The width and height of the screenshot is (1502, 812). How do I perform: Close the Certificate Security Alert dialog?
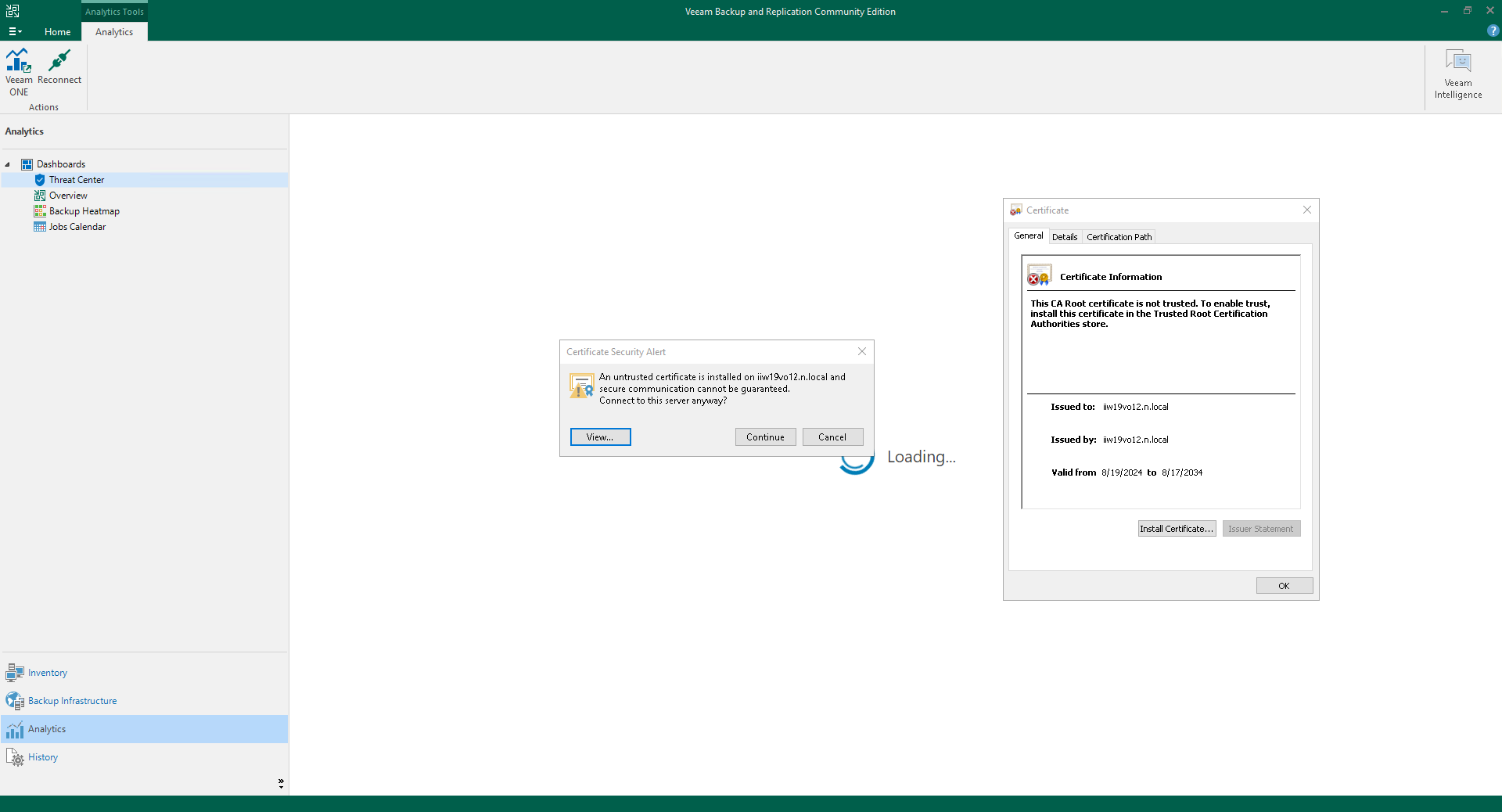(862, 352)
